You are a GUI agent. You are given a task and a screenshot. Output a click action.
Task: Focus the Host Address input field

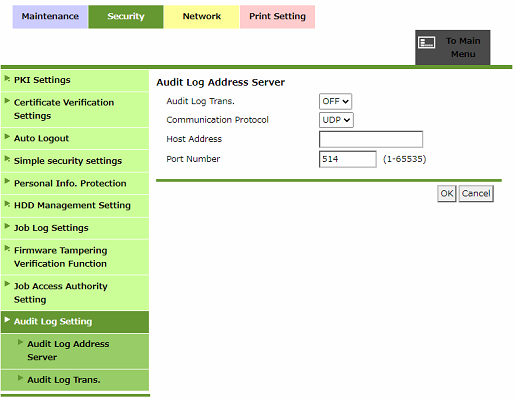pos(371,139)
